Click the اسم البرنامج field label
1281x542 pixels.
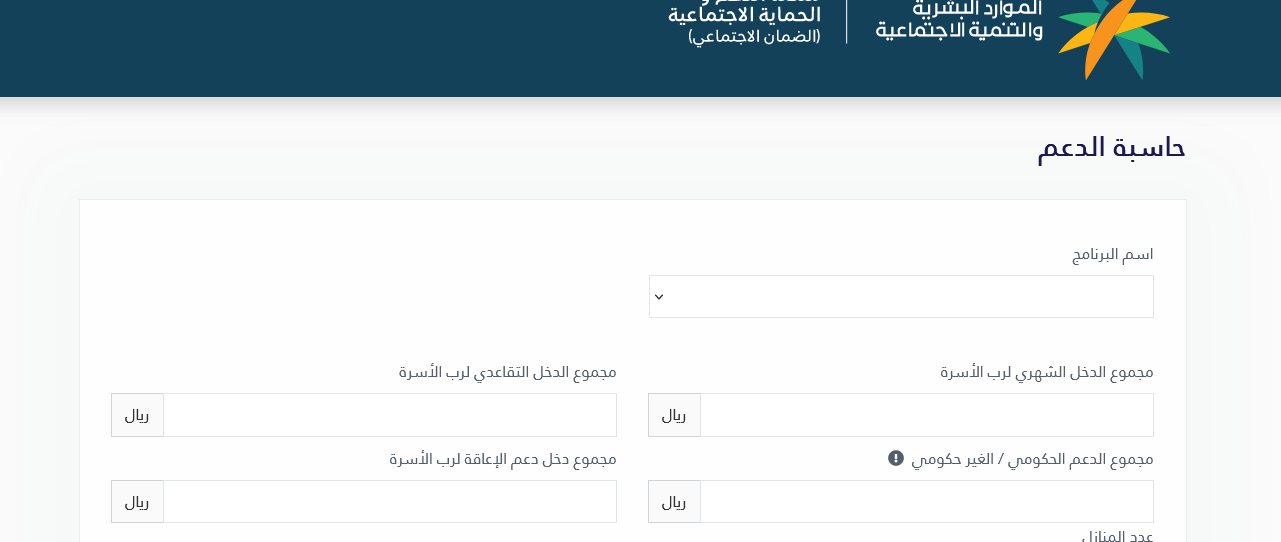click(1112, 254)
